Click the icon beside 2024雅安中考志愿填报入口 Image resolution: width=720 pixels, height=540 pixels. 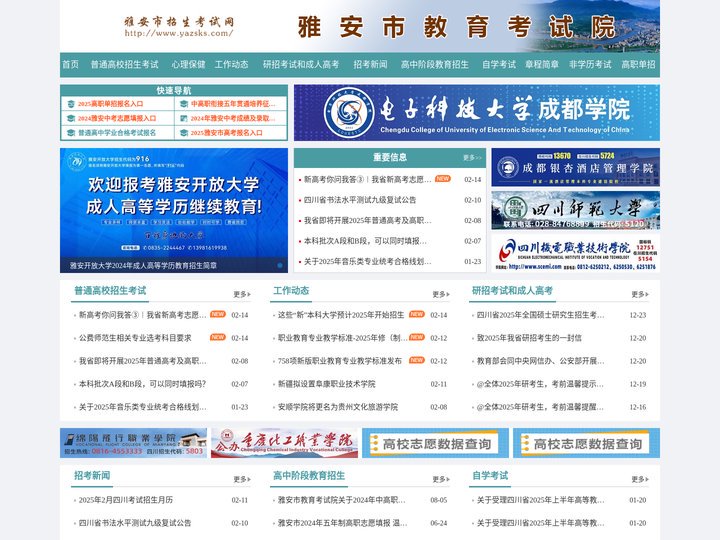point(71,118)
